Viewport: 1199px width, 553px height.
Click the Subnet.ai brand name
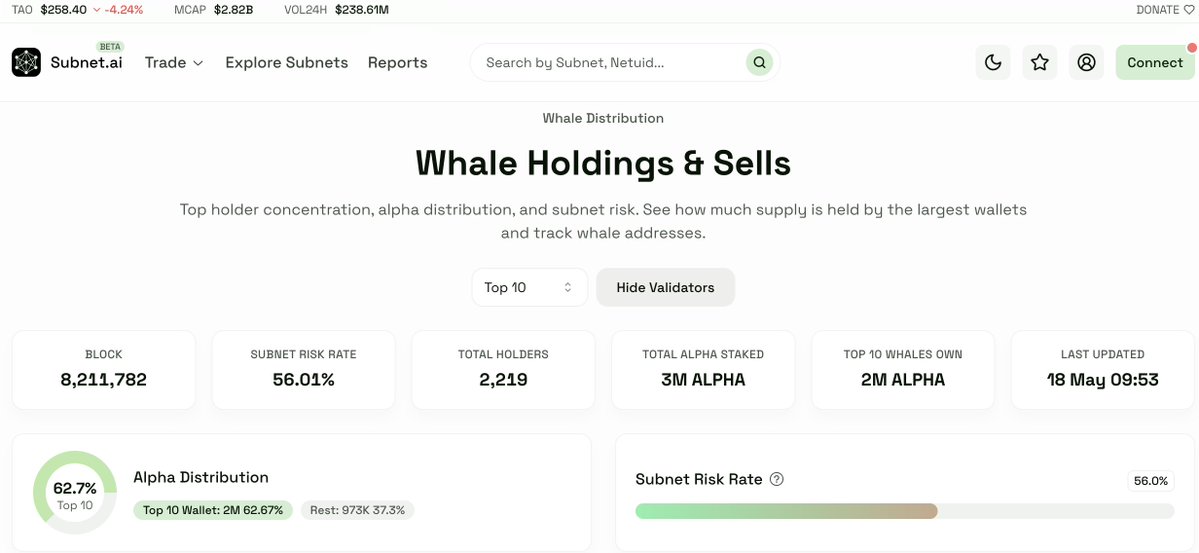coord(86,63)
